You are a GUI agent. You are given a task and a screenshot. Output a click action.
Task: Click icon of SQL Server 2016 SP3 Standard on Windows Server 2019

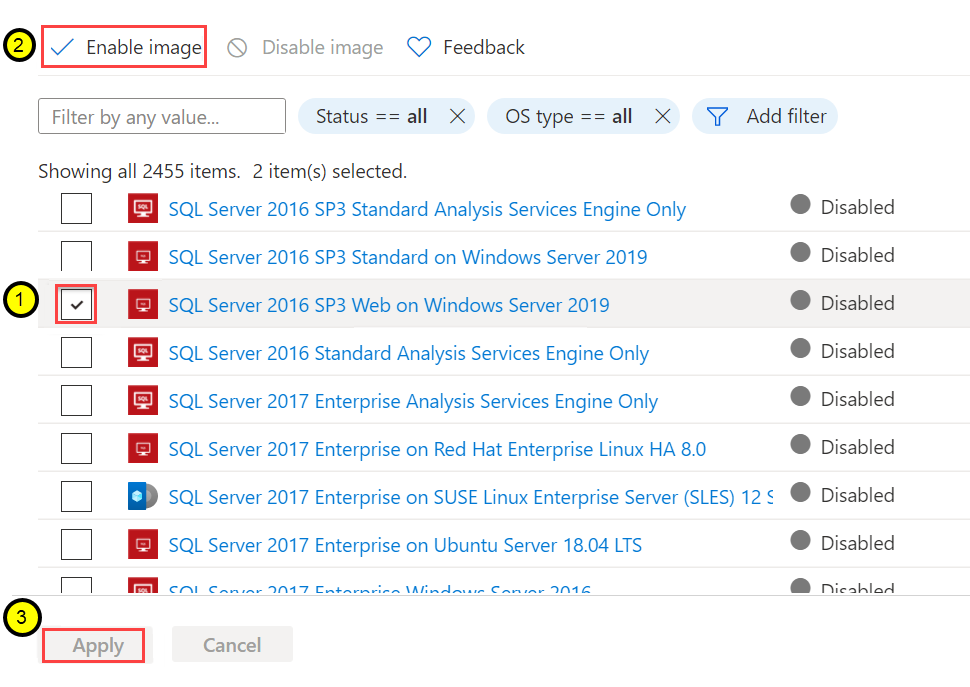click(143, 256)
